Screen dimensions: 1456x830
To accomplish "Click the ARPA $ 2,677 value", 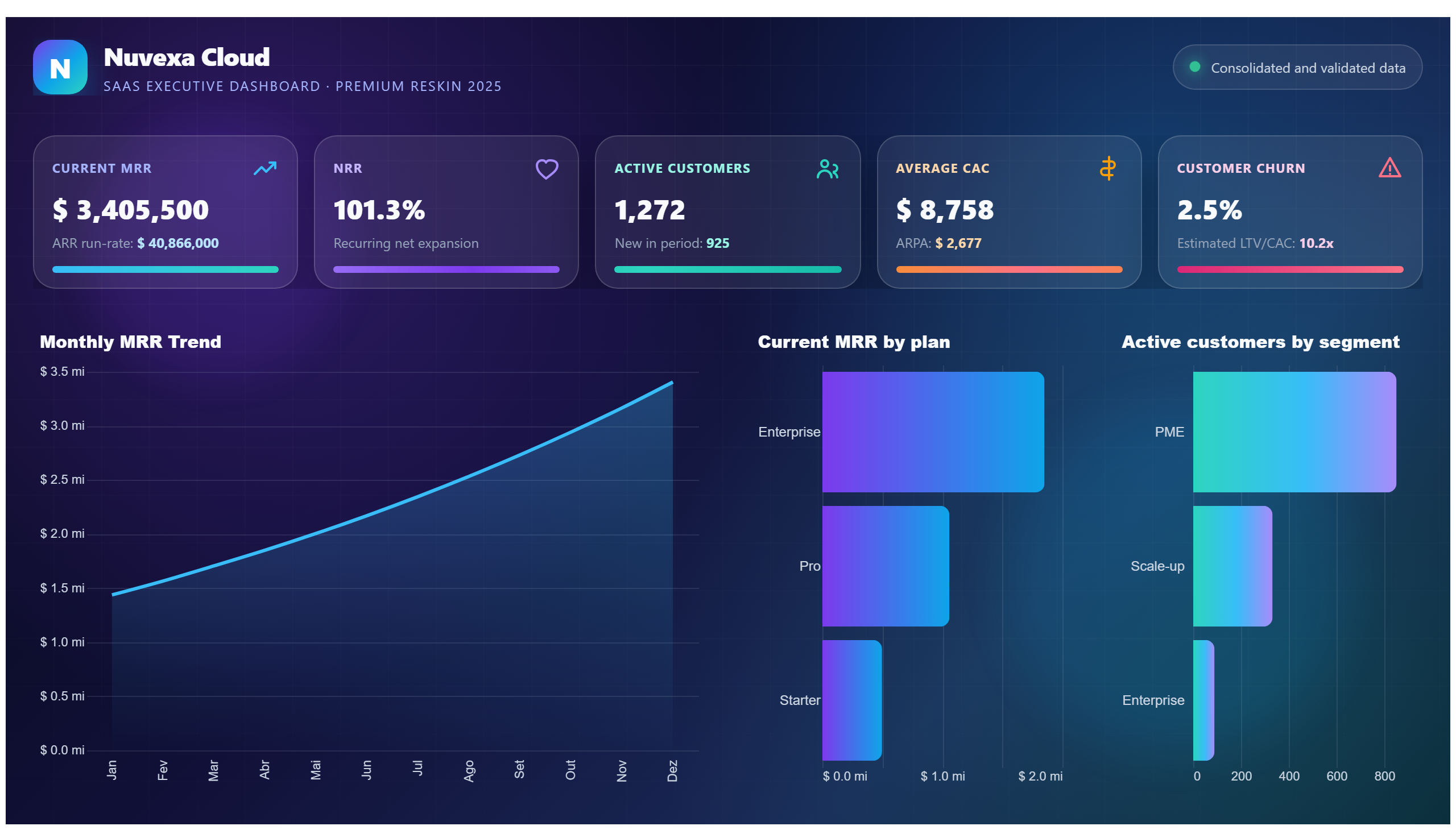I will [x=958, y=243].
